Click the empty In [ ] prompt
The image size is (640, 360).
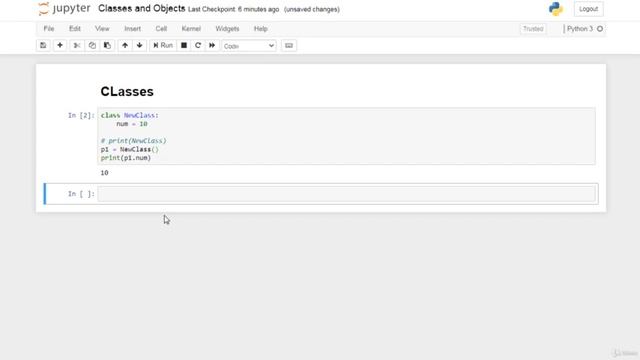81,194
